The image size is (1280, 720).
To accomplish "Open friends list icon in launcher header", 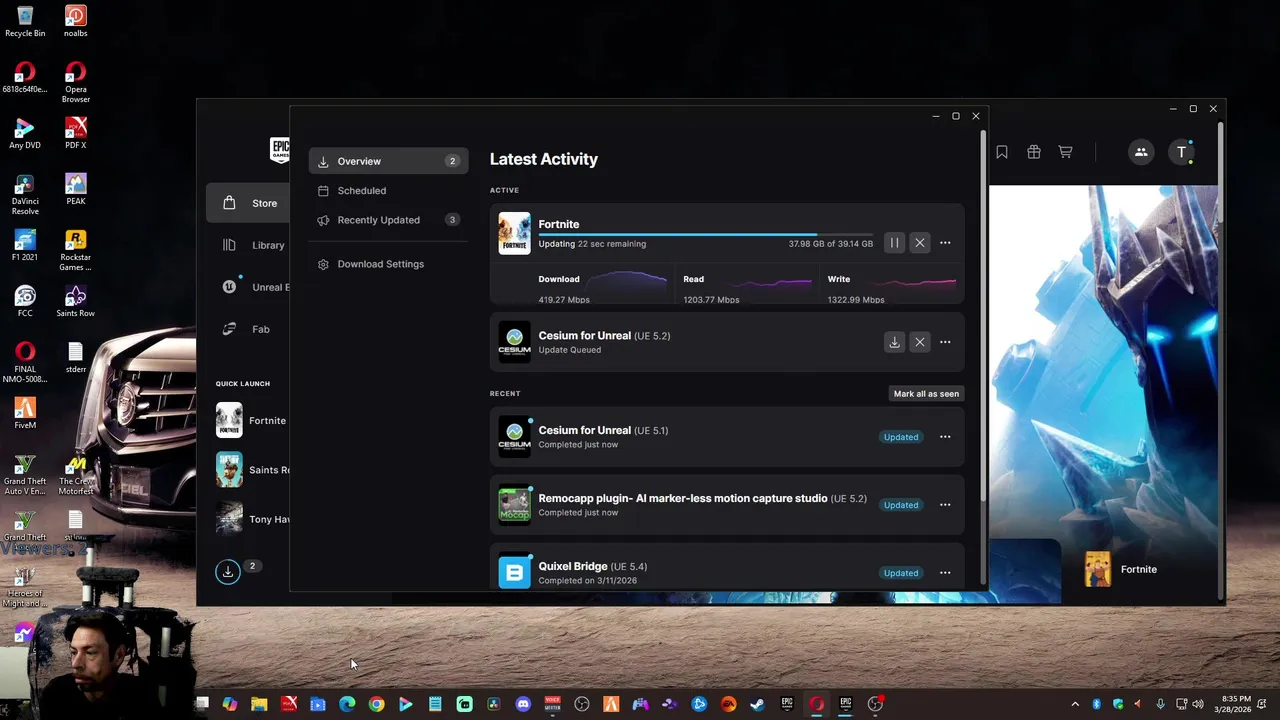I will pyautogui.click(x=1141, y=152).
